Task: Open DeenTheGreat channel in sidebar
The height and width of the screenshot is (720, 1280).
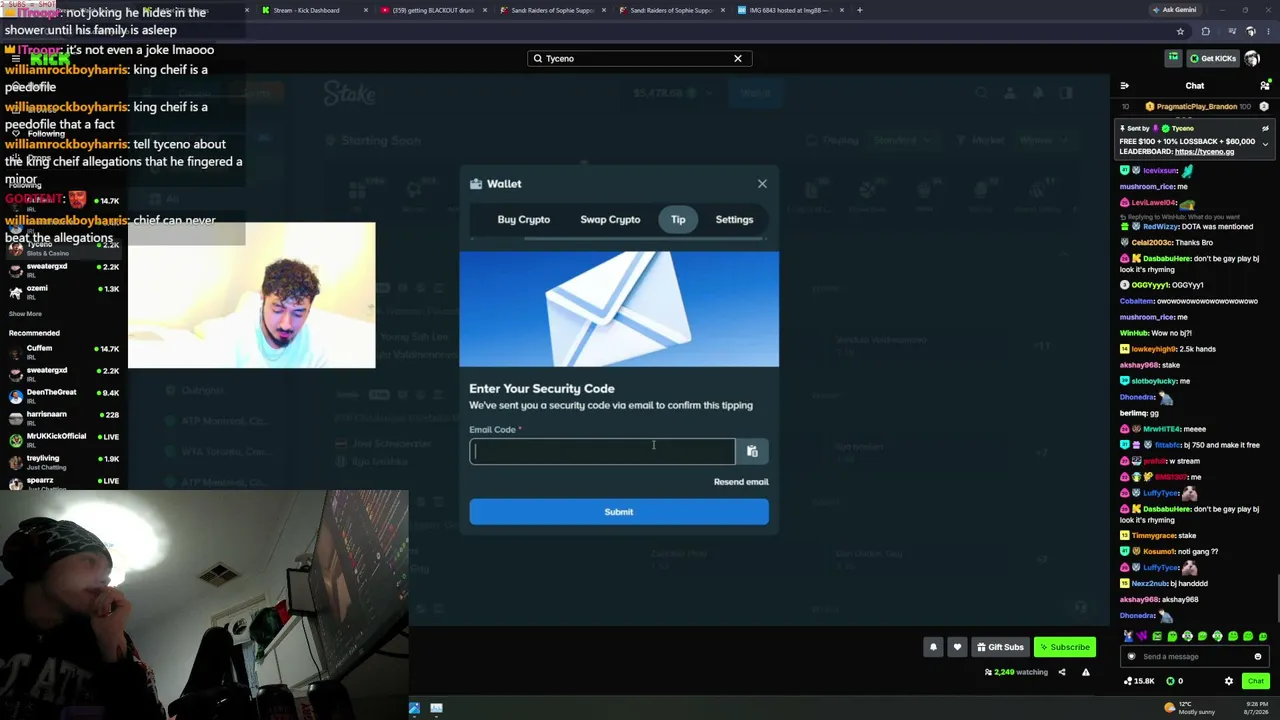Action: (x=64, y=396)
